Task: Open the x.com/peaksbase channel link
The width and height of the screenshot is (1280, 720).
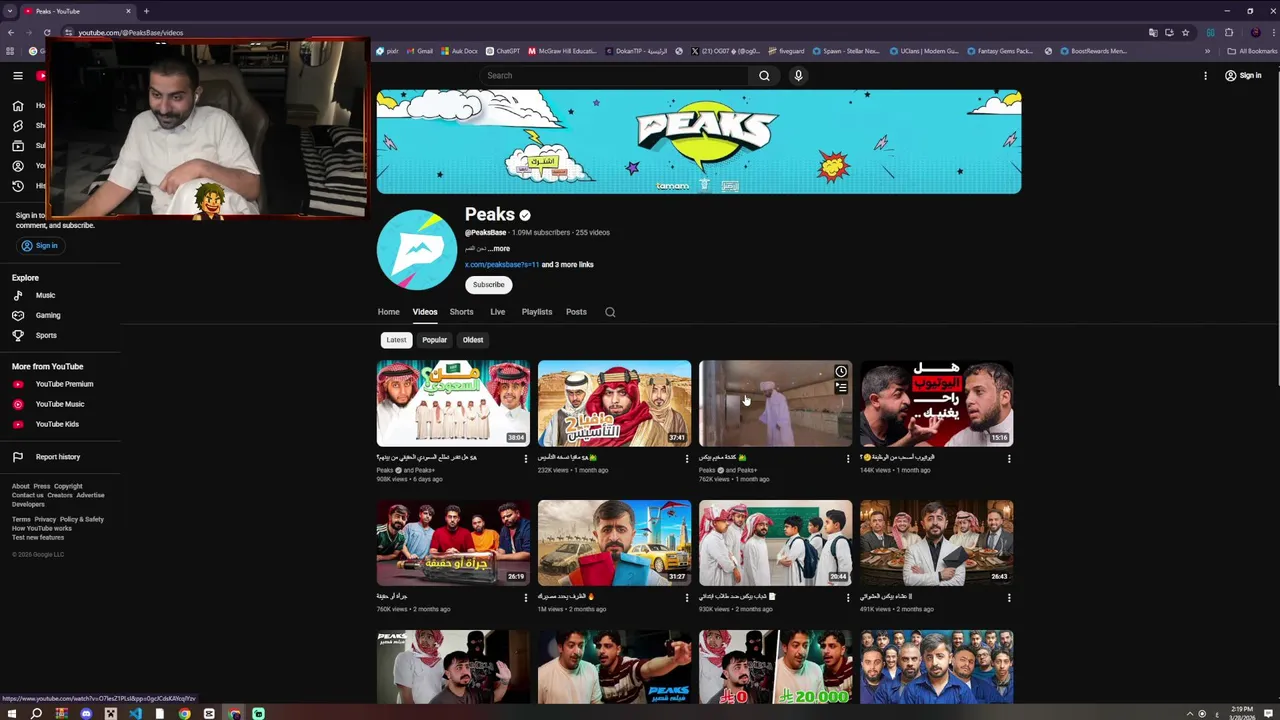Action: [502, 265]
